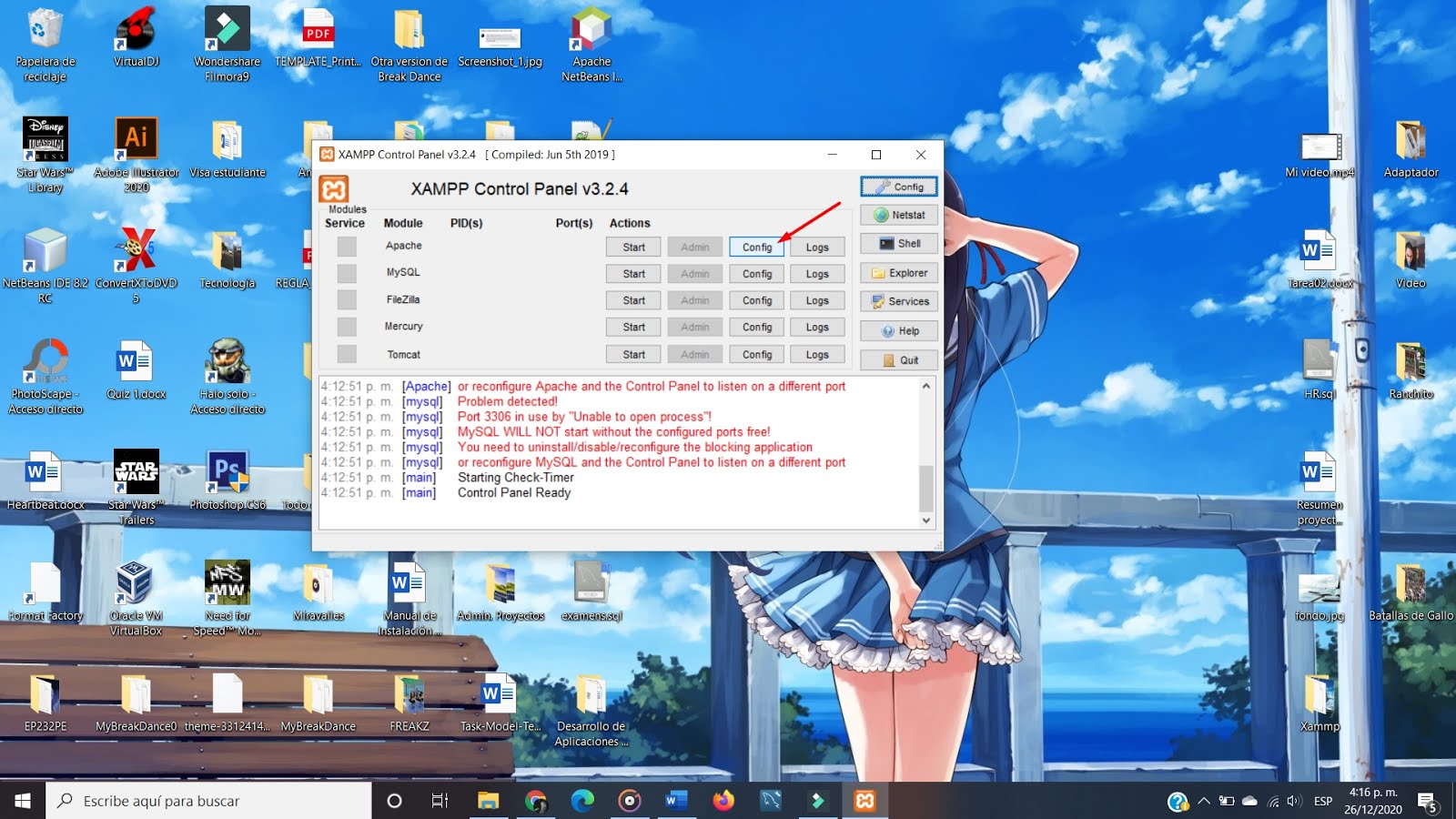This screenshot has height=819, width=1456.
Task: View Mercury Logs
Action: pyautogui.click(x=817, y=327)
